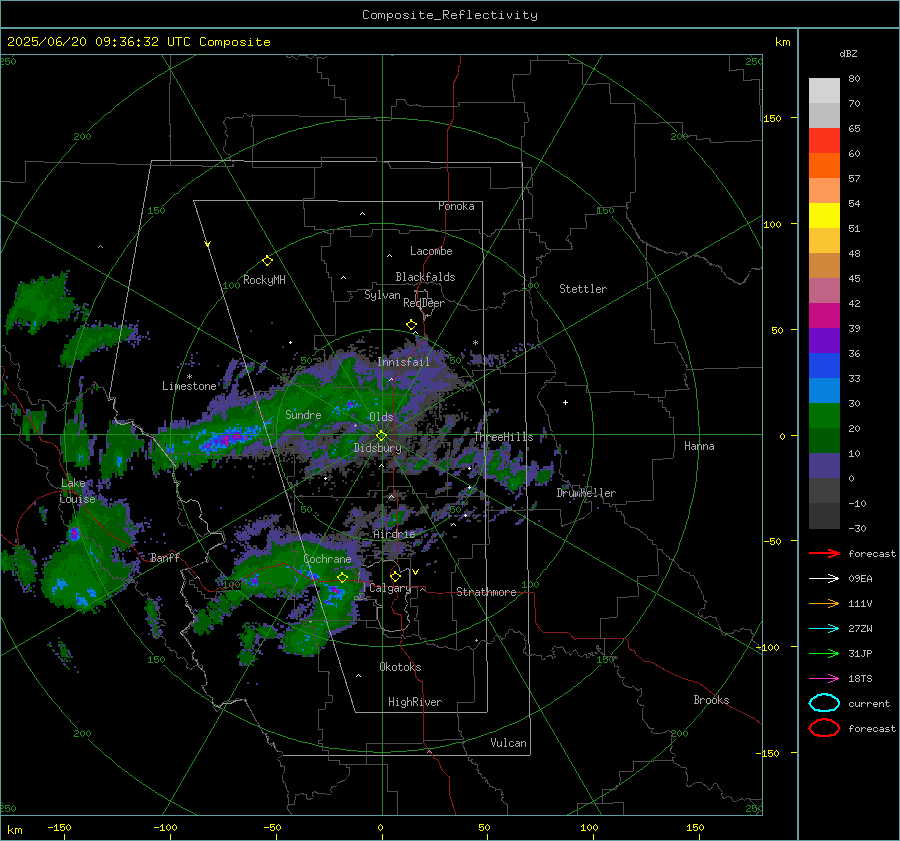
Task: Click the Composite_Reflectivity title text
Action: click(450, 15)
